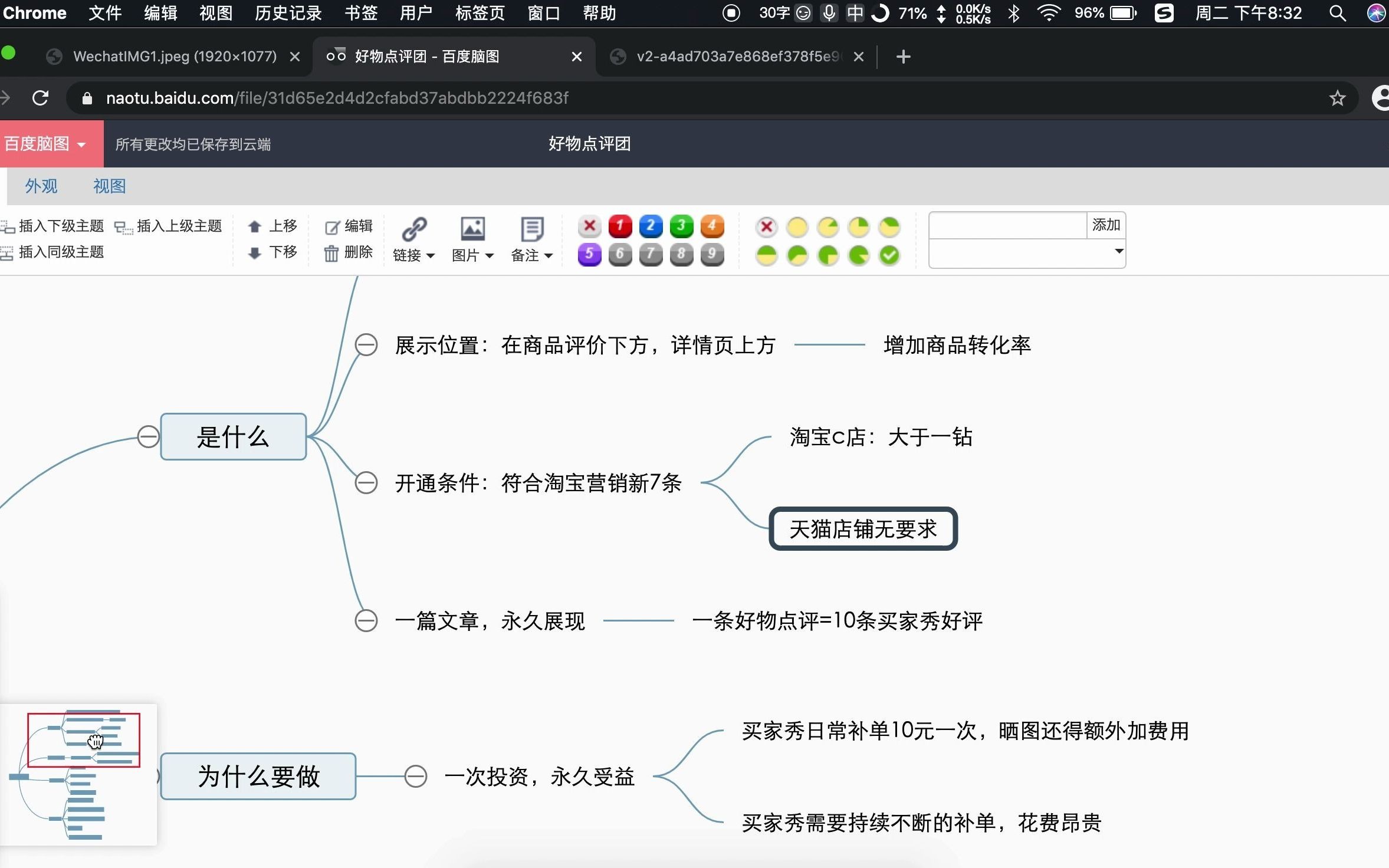Click 插入上级主题 button
This screenshot has height=868, width=1389.
[x=169, y=226]
